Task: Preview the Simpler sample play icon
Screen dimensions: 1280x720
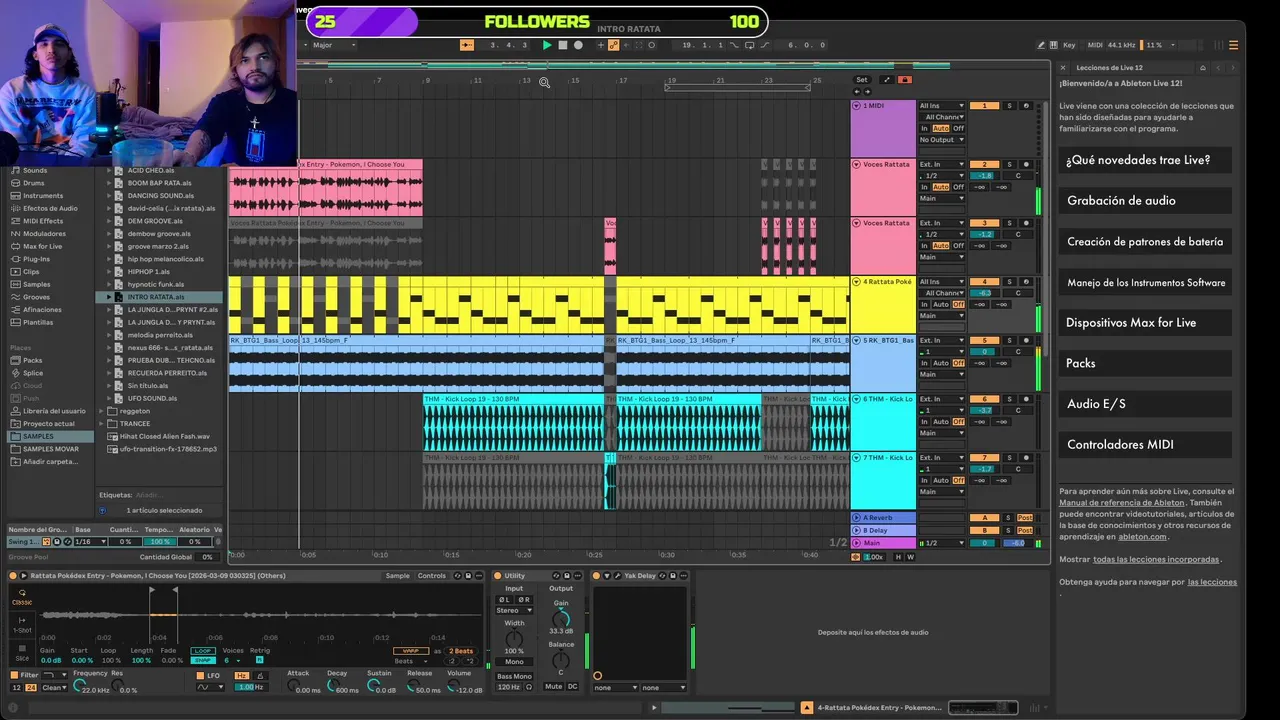Action: click(x=24, y=576)
